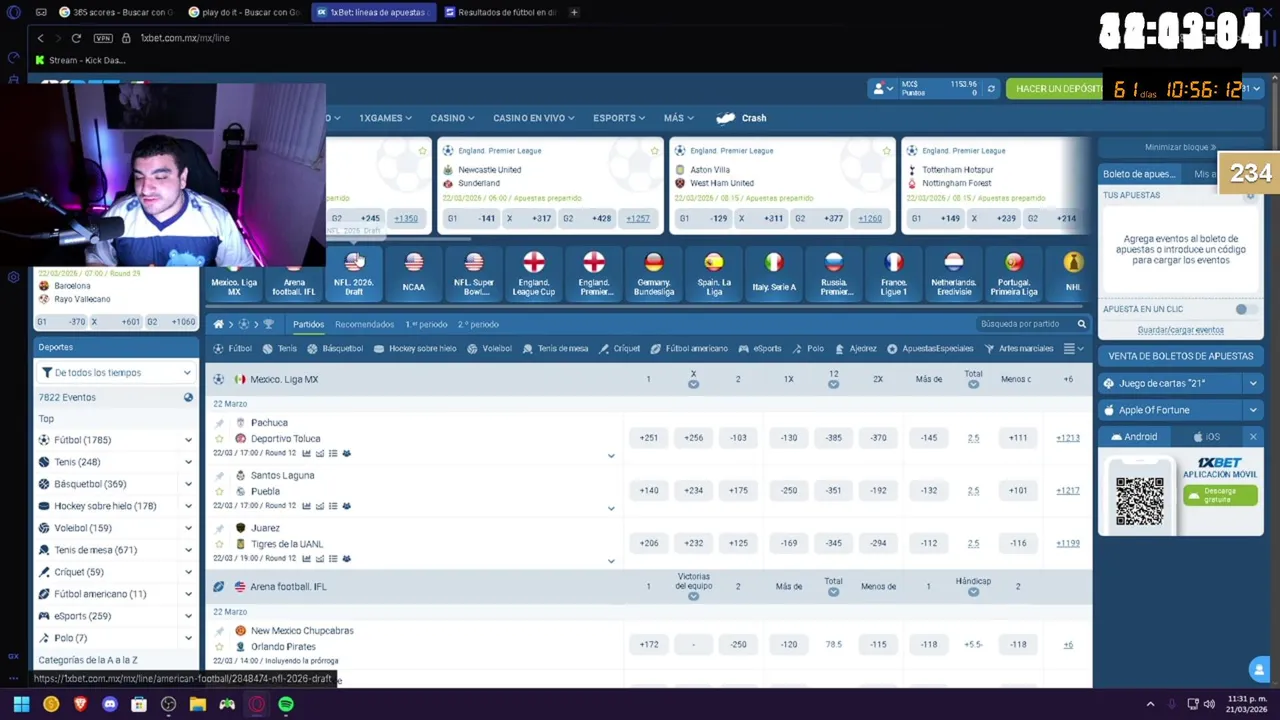
Task: Click the globe icon beside 7822 Eventos
Action: click(x=188, y=398)
